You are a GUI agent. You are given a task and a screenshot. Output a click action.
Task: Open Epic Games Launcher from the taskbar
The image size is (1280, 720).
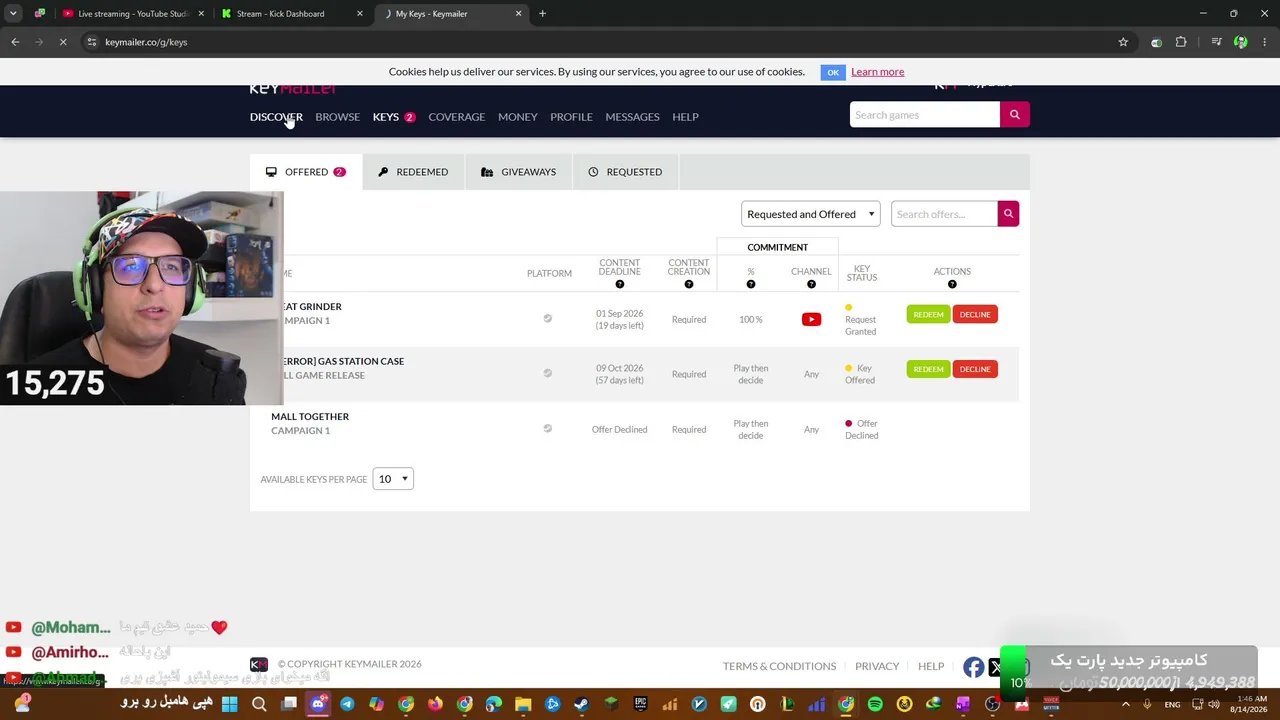640,704
